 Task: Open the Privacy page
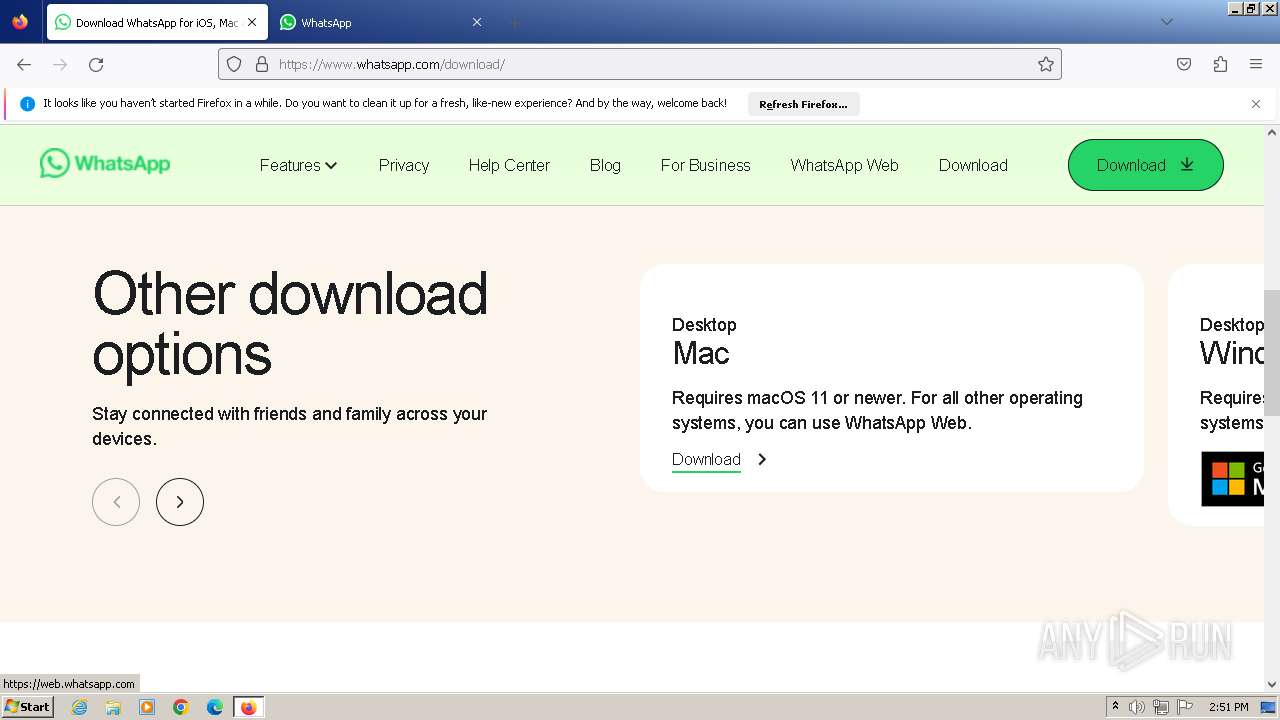coord(404,165)
